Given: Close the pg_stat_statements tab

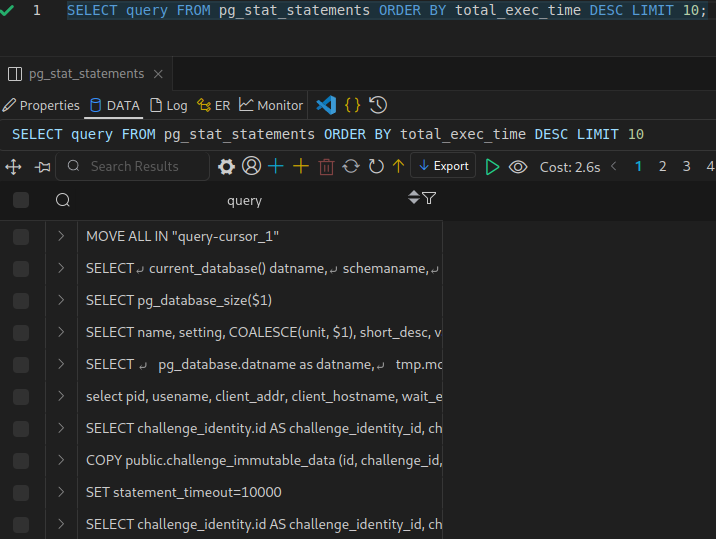Looking at the screenshot, I should point(158,74).
